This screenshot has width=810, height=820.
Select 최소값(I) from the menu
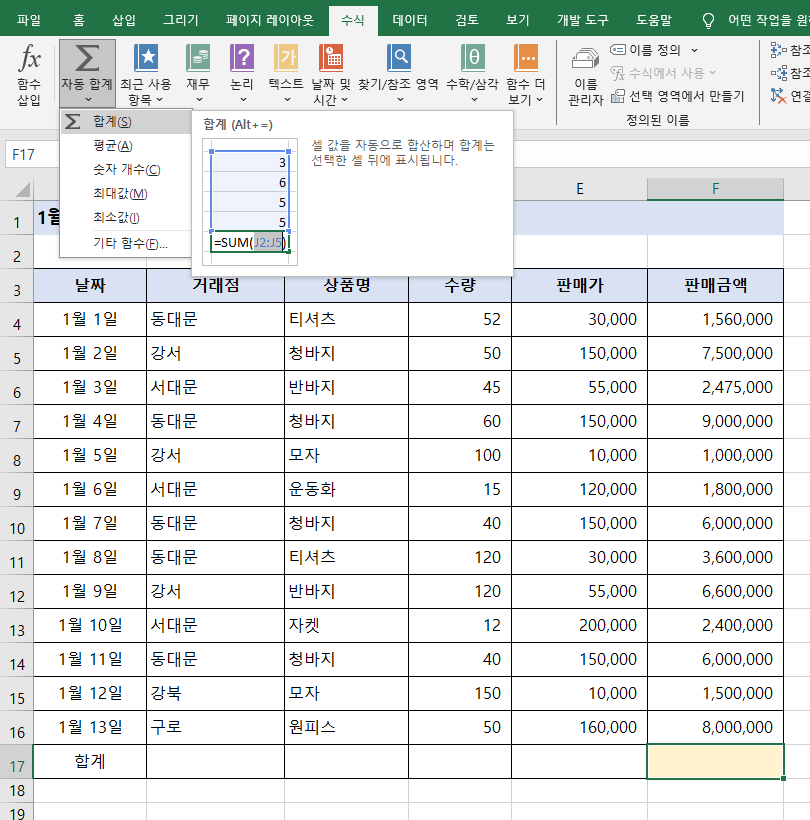tap(126, 218)
